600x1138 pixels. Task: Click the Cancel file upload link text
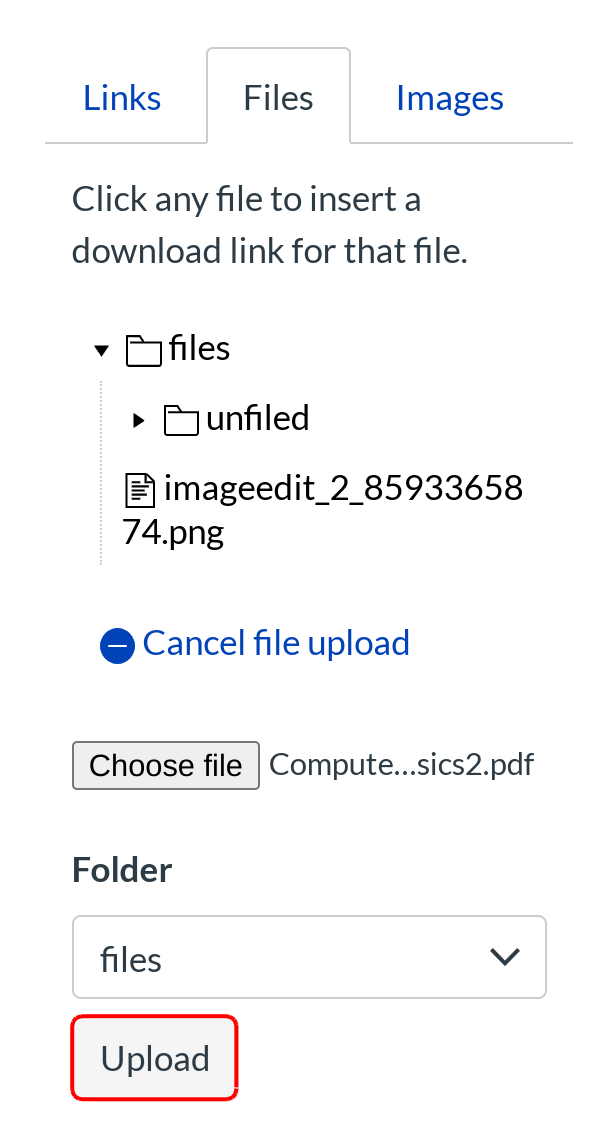tap(276, 643)
